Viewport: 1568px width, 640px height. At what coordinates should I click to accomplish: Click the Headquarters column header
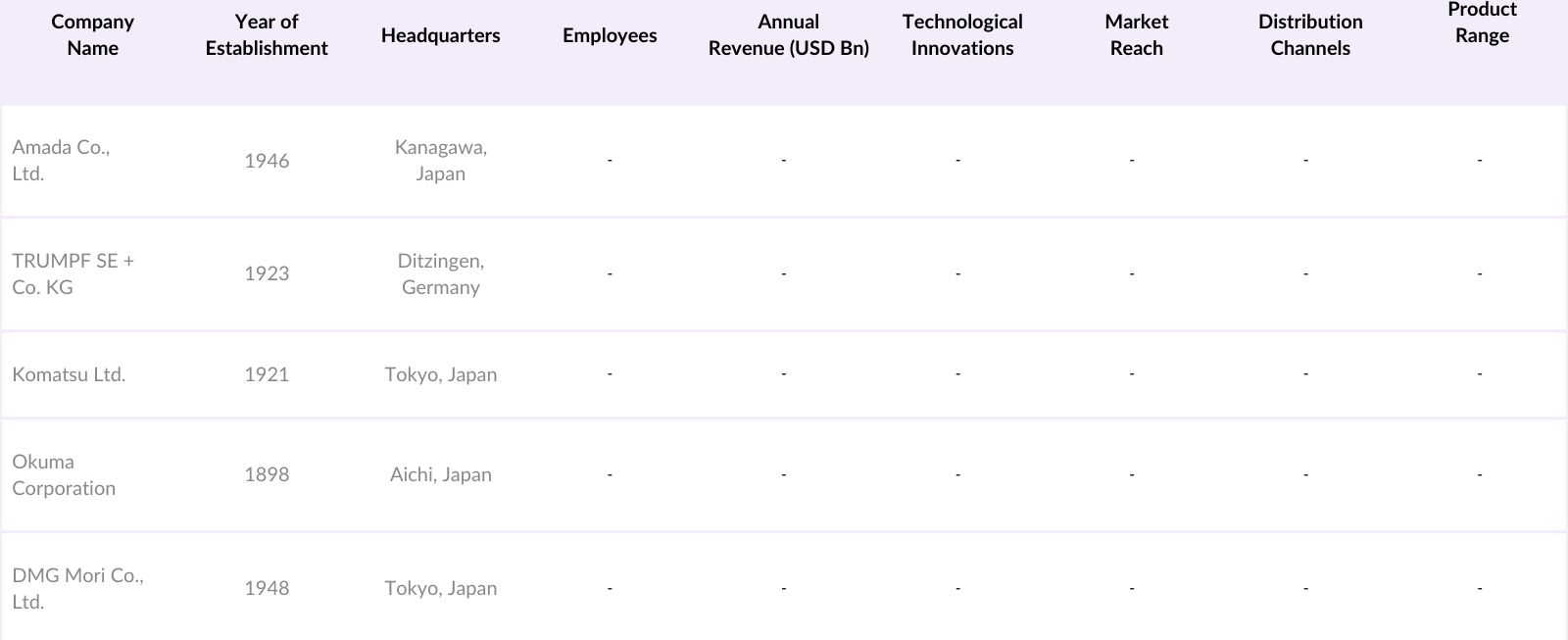click(440, 35)
